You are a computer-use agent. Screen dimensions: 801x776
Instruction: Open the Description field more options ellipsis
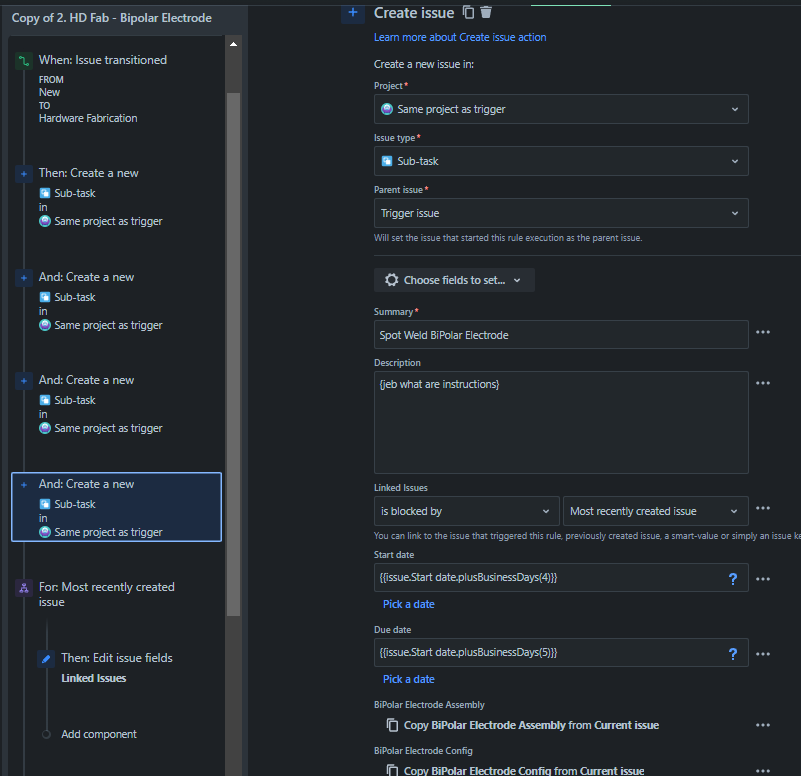[763, 383]
